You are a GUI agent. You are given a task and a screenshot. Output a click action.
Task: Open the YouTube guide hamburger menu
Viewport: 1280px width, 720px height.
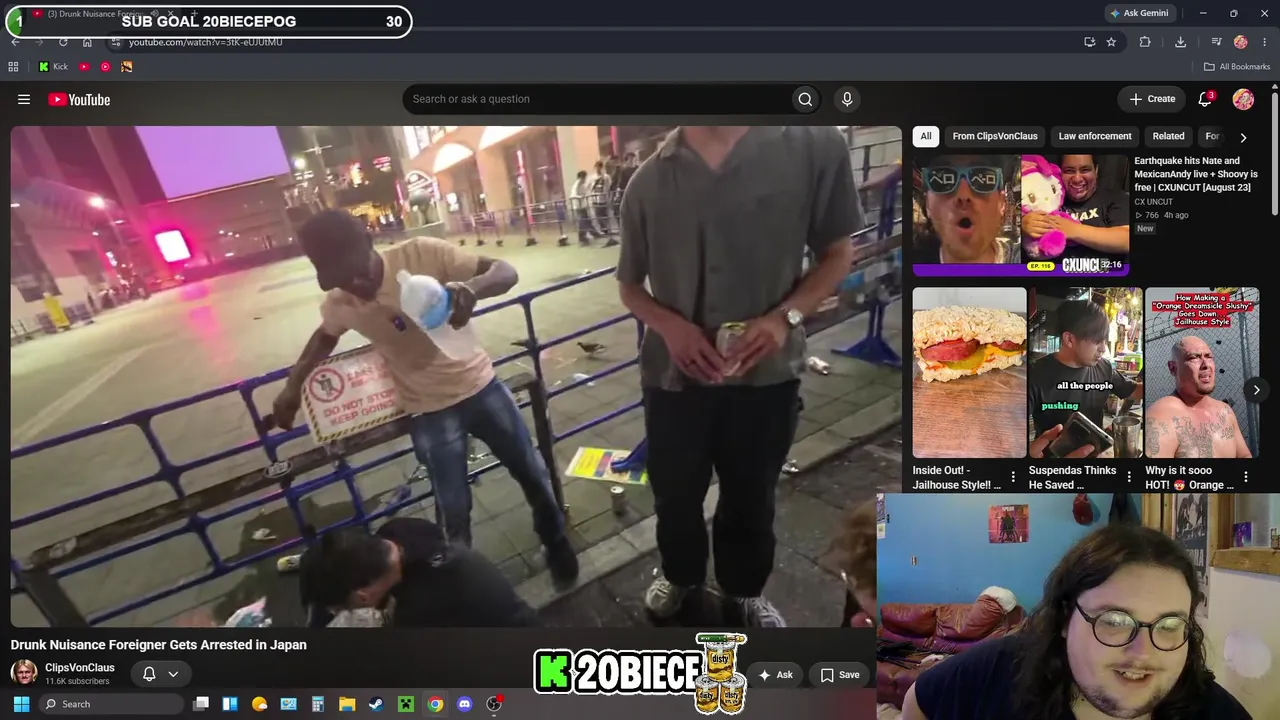point(24,99)
